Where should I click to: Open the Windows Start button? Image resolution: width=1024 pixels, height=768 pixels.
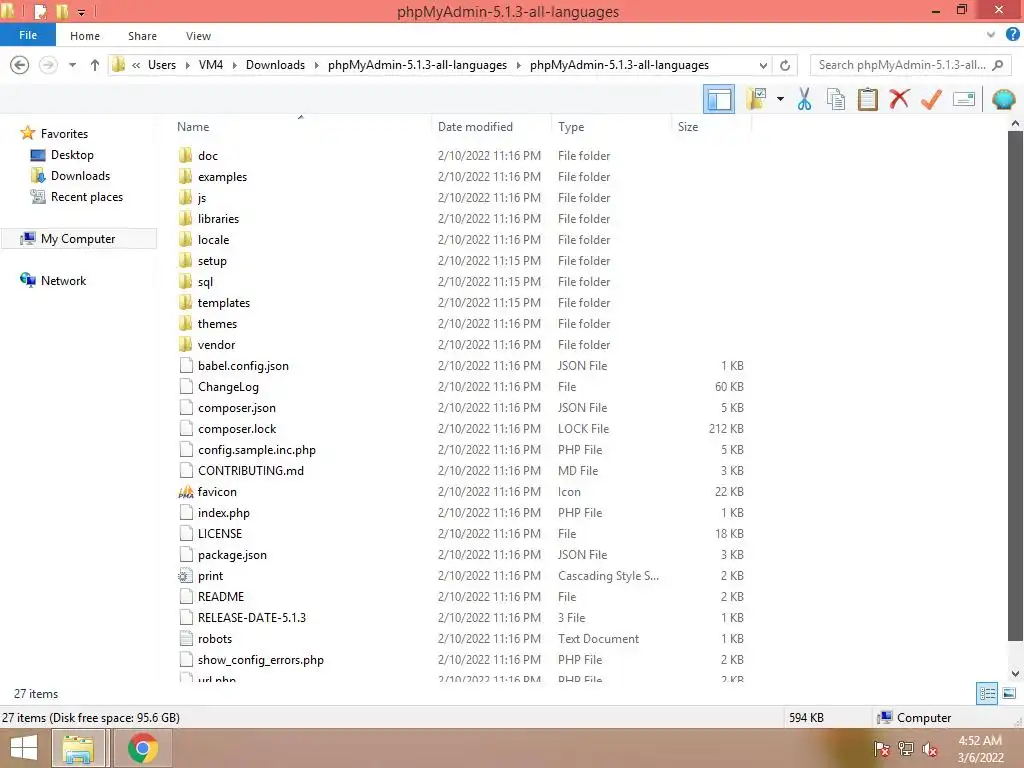pos(24,748)
